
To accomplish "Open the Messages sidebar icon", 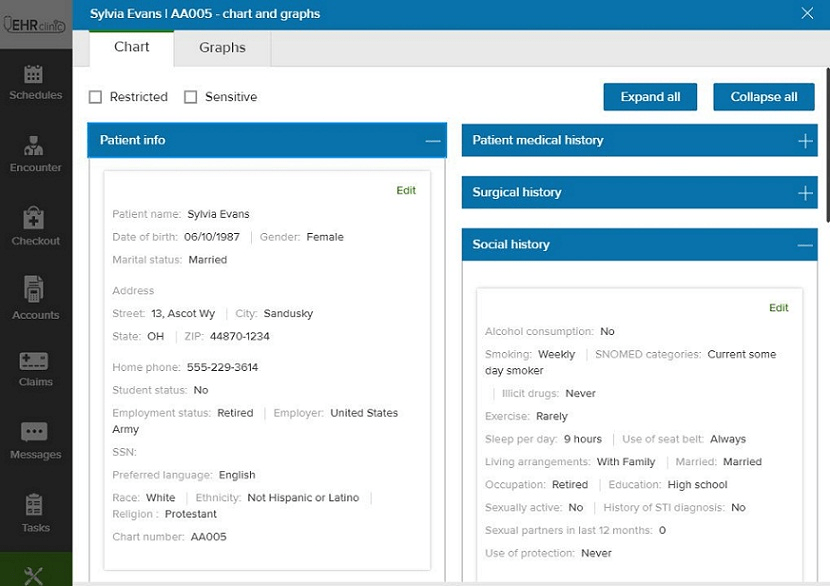I will [x=35, y=432].
